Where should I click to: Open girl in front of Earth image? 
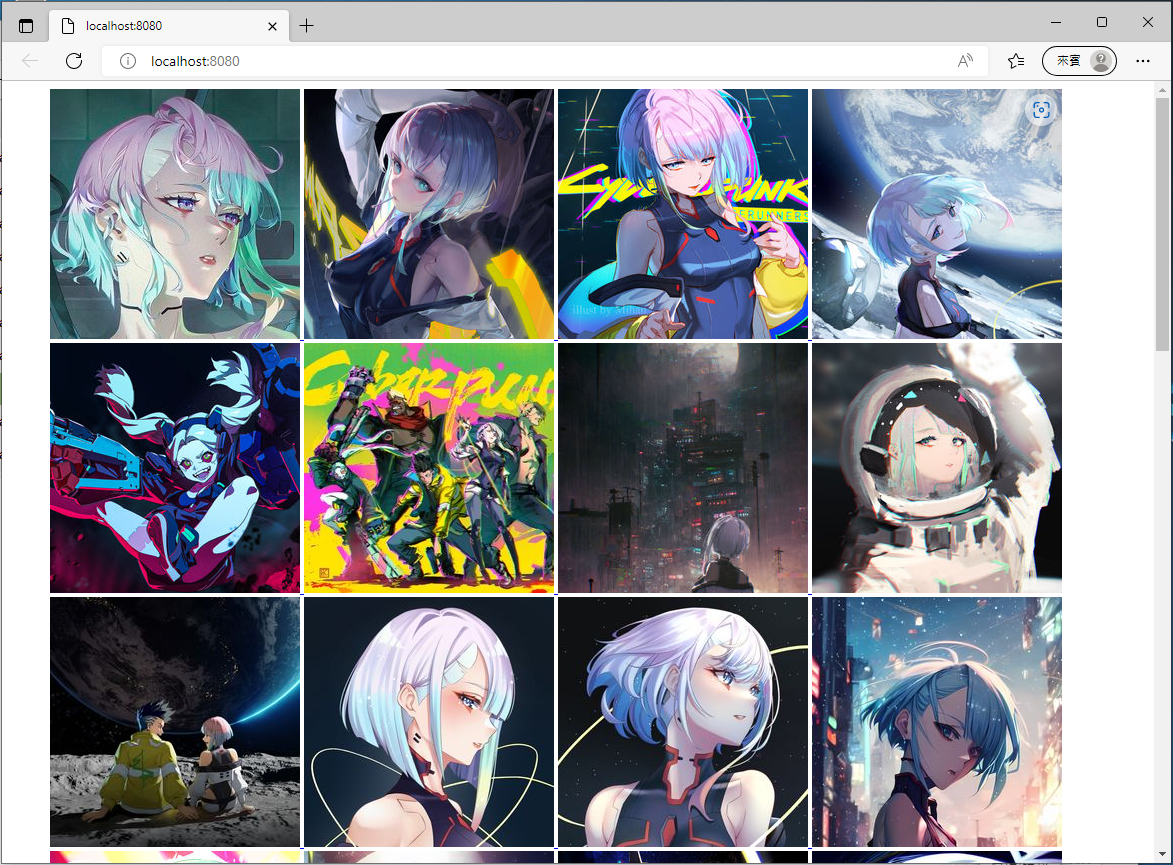[937, 214]
